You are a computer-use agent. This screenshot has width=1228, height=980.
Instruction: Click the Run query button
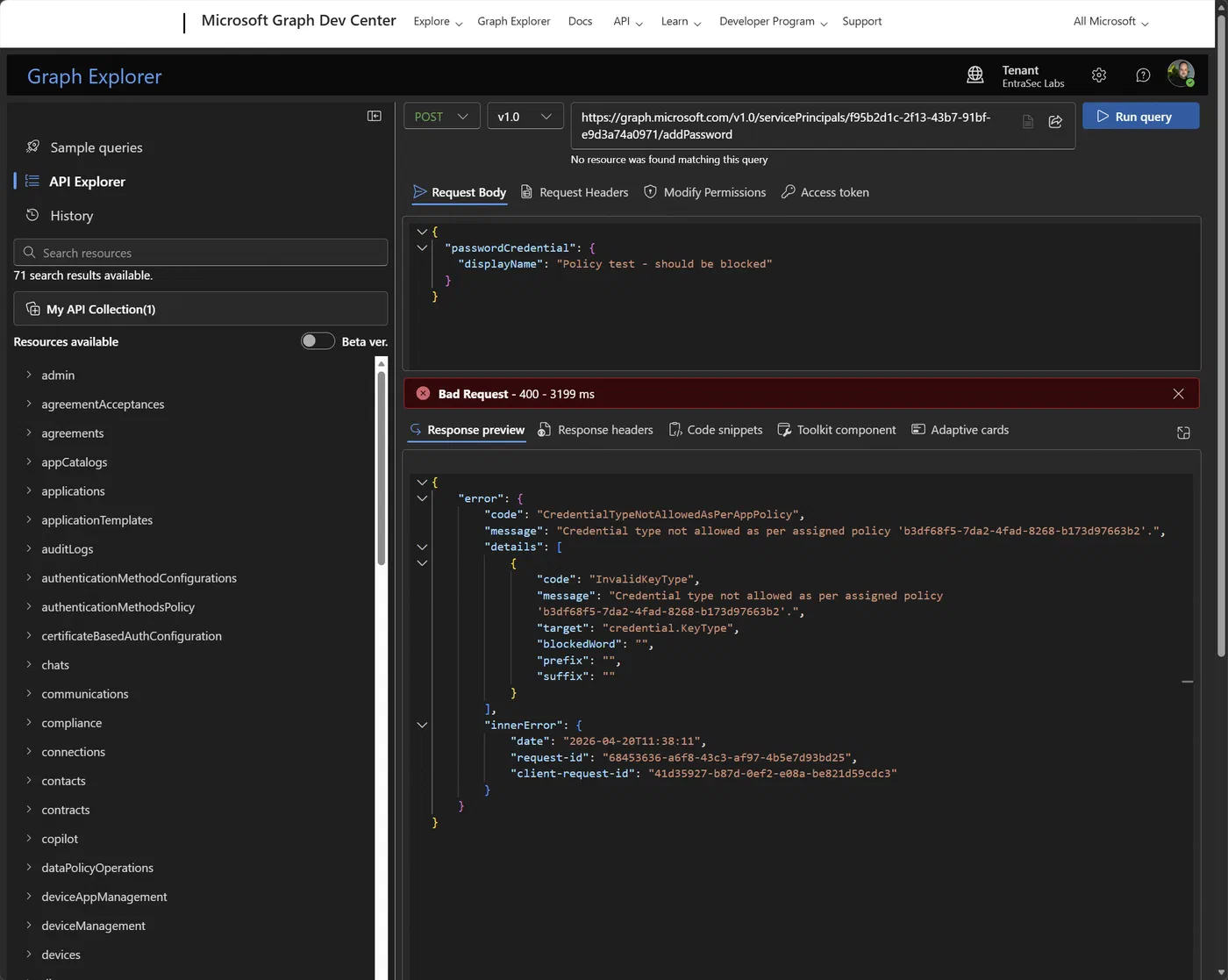pyautogui.click(x=1140, y=116)
